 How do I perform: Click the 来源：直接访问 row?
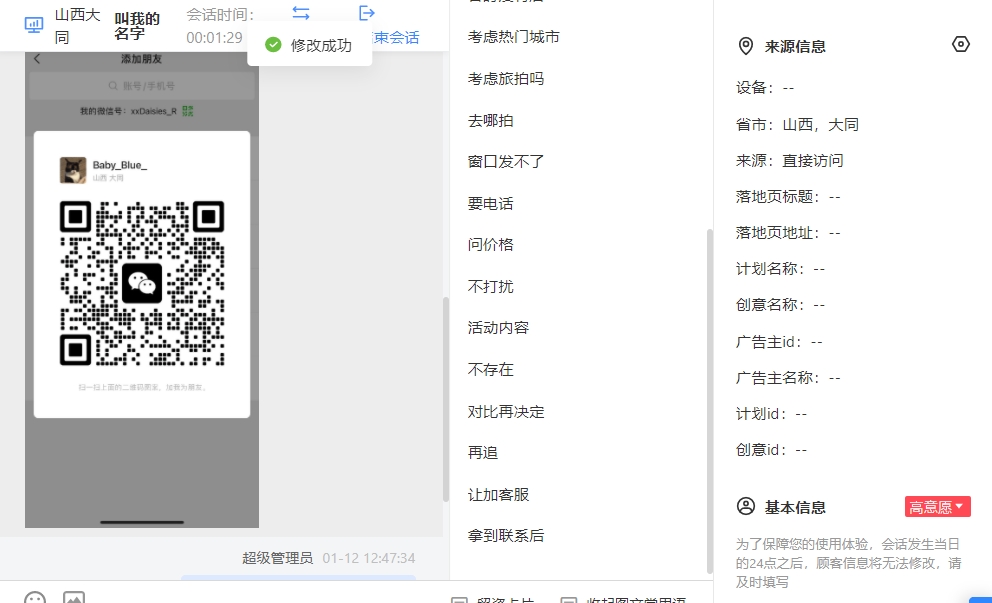(790, 160)
